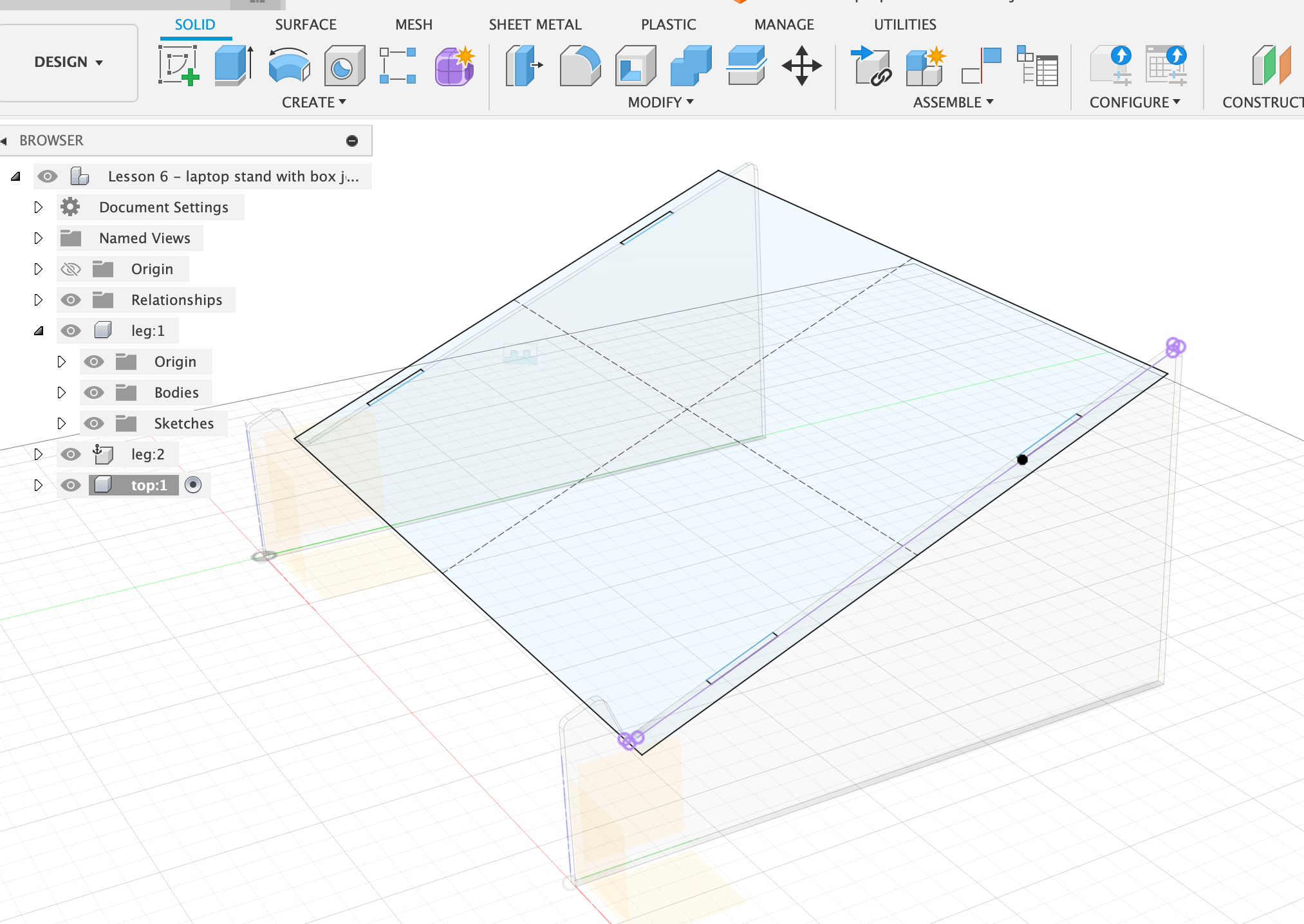Show the hidden Origin folder
The height and width of the screenshot is (924, 1304).
[x=71, y=269]
